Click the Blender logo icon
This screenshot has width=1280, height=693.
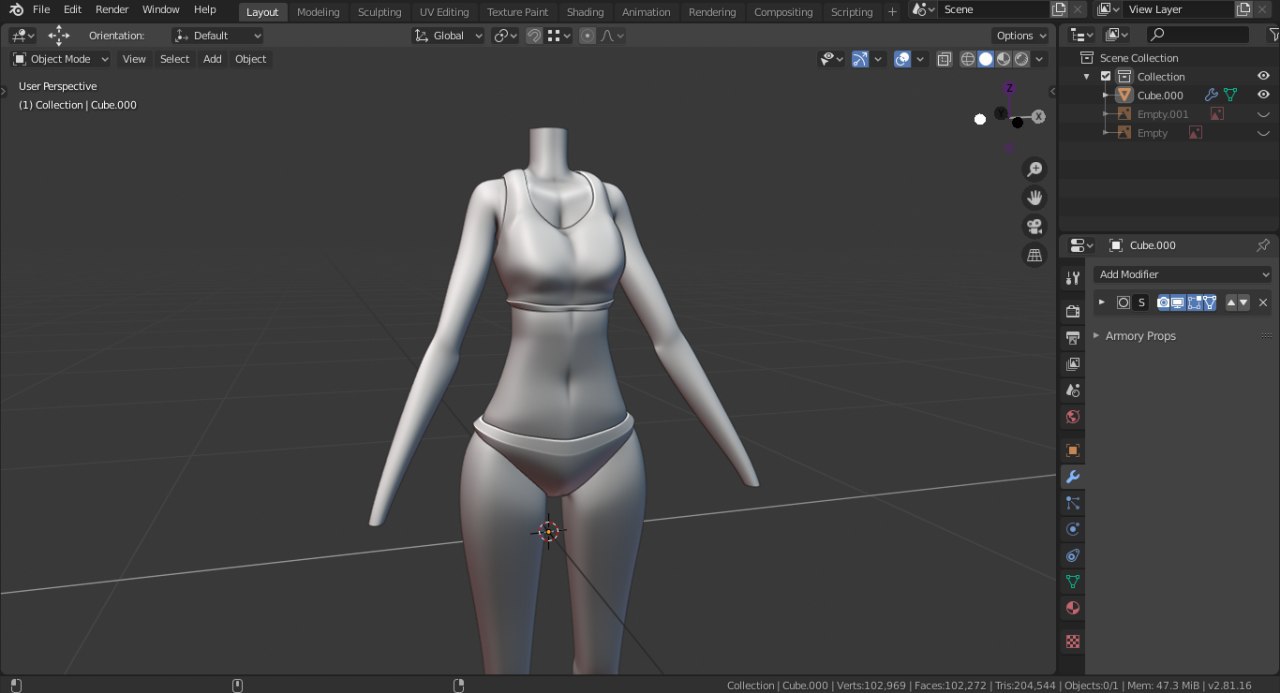pyautogui.click(x=16, y=10)
